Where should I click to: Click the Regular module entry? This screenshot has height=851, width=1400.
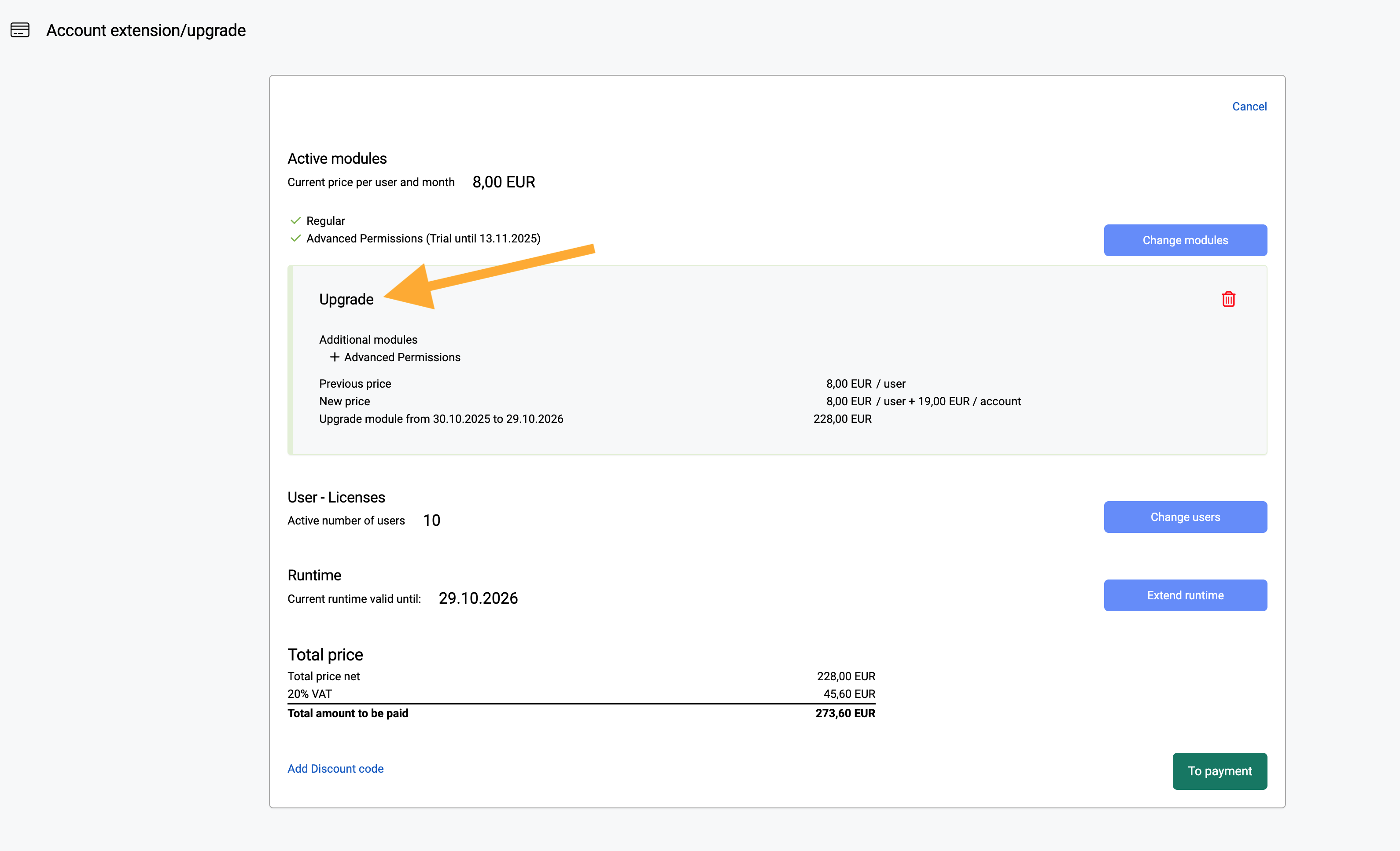click(x=326, y=220)
